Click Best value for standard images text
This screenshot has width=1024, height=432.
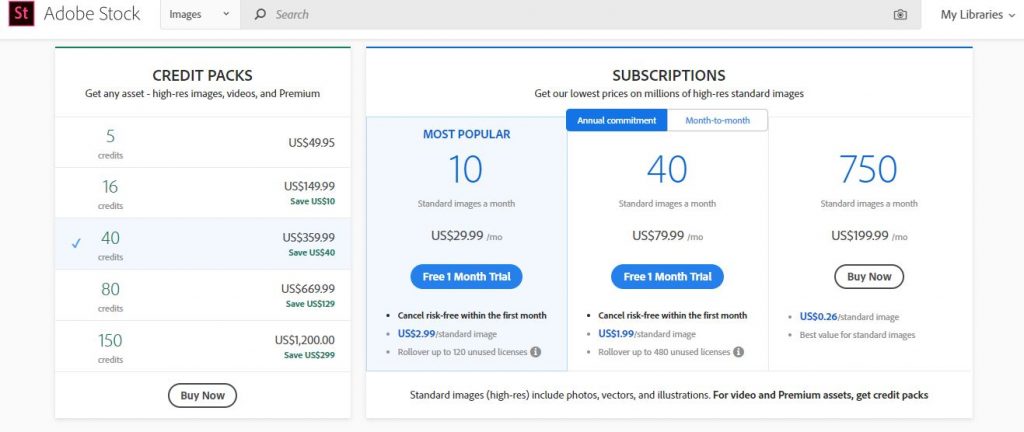857,335
